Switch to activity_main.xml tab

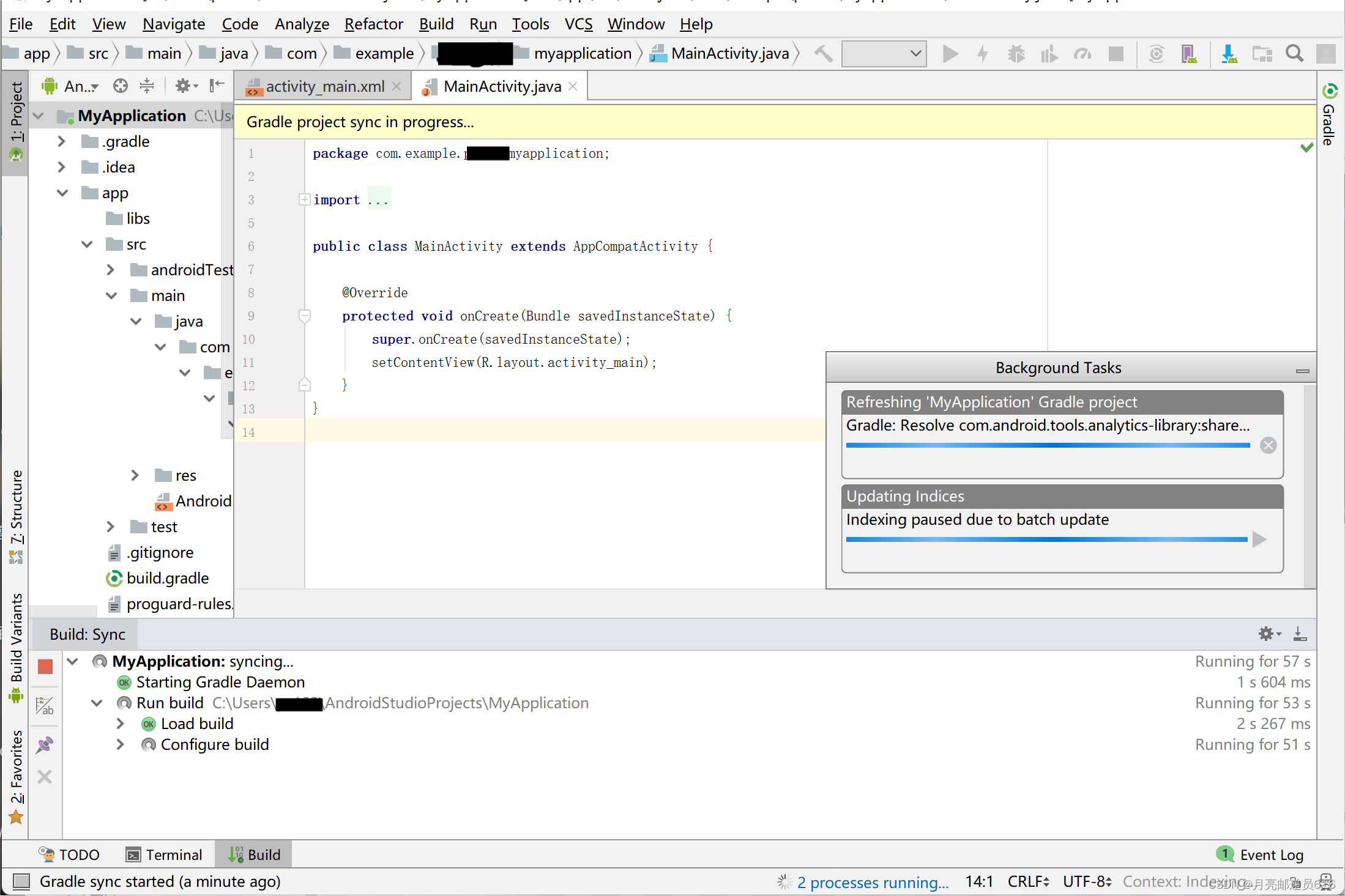point(324,86)
